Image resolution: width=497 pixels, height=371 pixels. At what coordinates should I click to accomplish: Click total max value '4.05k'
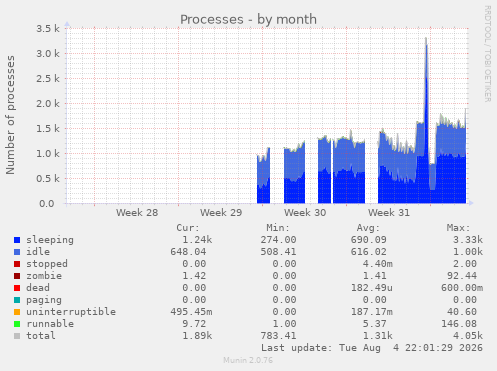[x=468, y=336]
